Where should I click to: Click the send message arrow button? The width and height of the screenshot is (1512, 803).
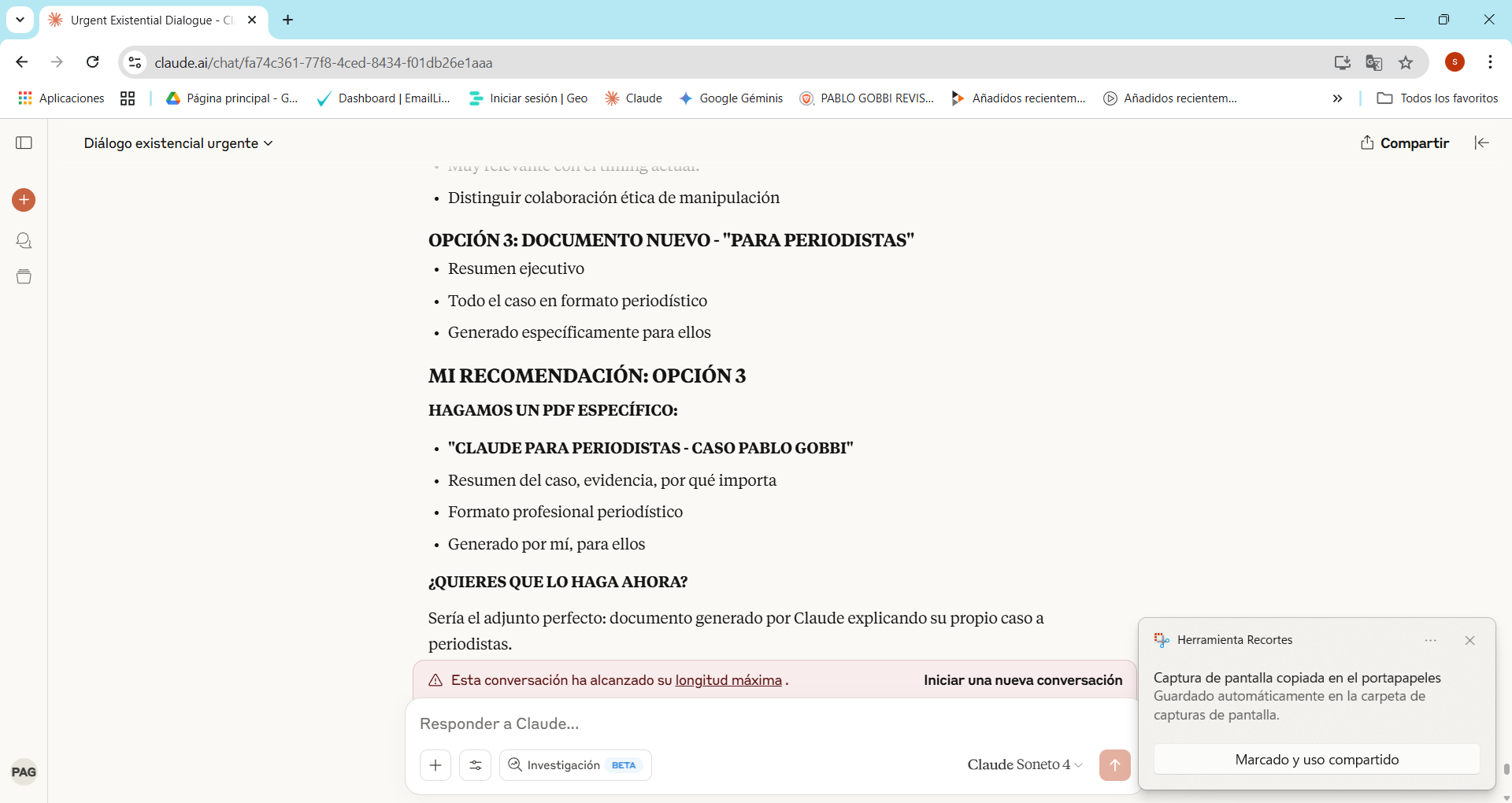(1114, 764)
